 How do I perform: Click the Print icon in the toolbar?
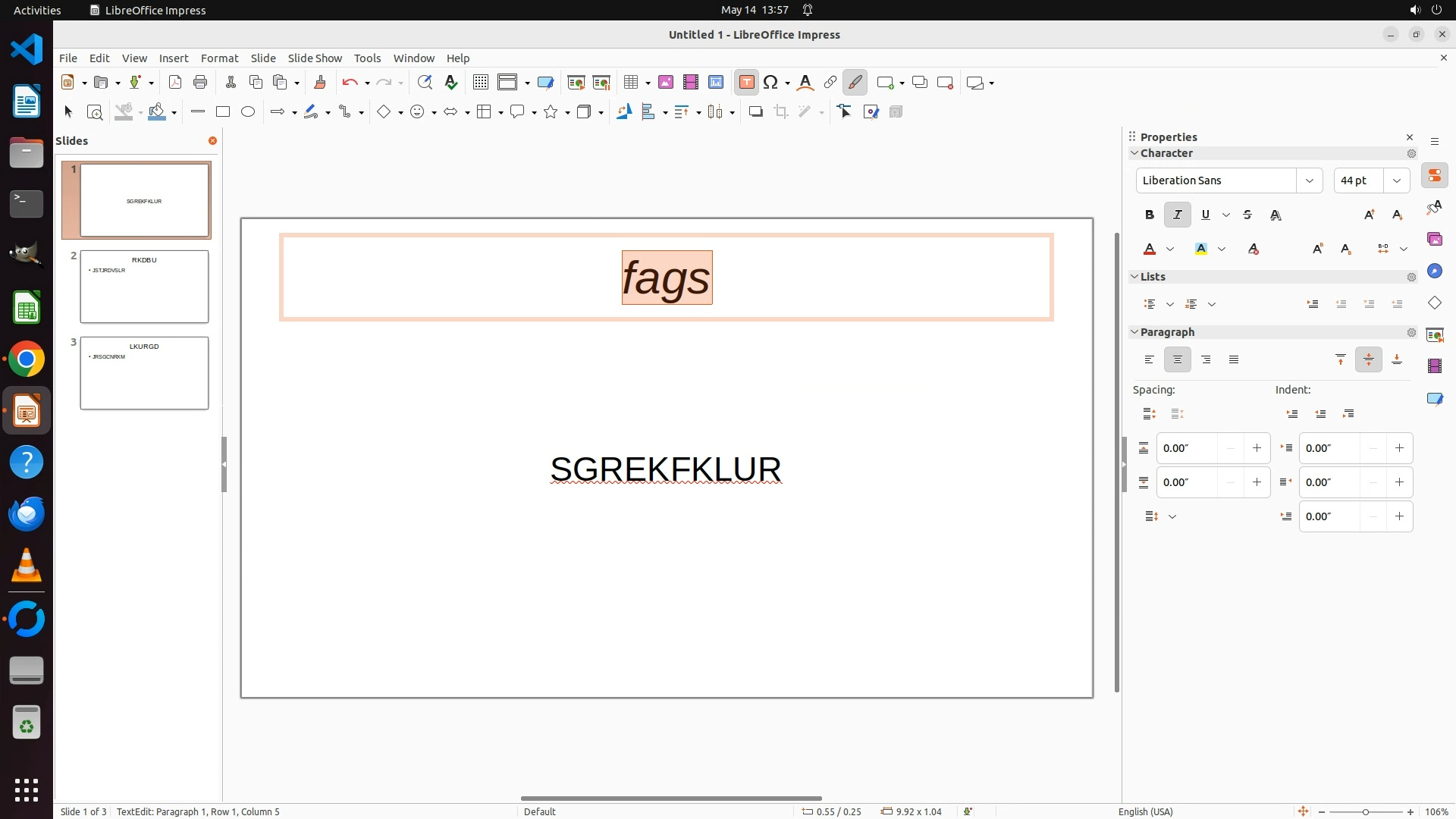tap(200, 83)
